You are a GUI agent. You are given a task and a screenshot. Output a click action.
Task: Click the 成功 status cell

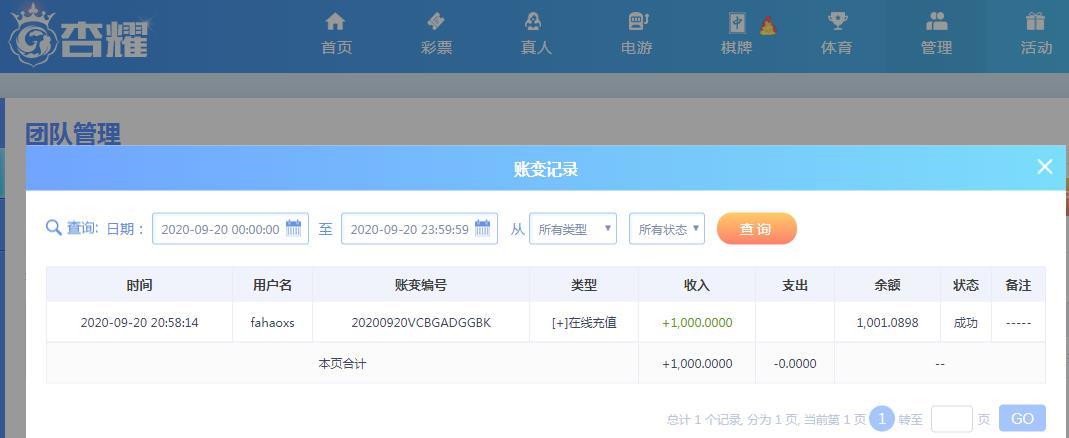(966, 323)
